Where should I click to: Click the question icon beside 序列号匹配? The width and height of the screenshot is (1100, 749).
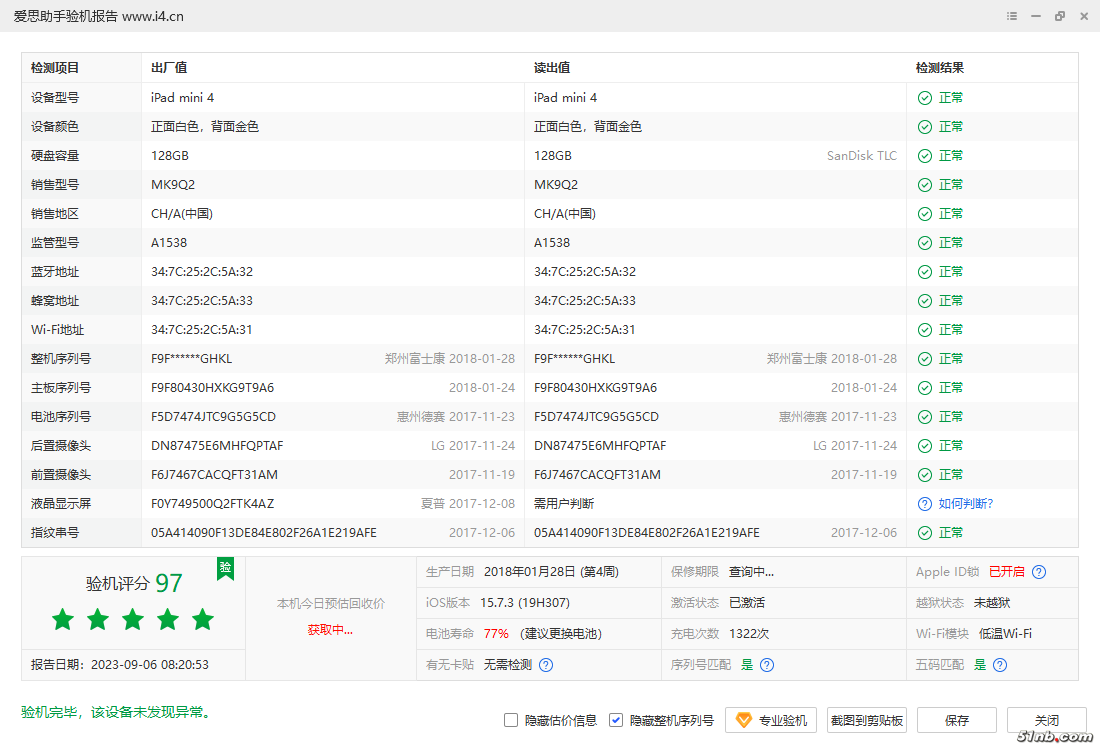tap(767, 665)
